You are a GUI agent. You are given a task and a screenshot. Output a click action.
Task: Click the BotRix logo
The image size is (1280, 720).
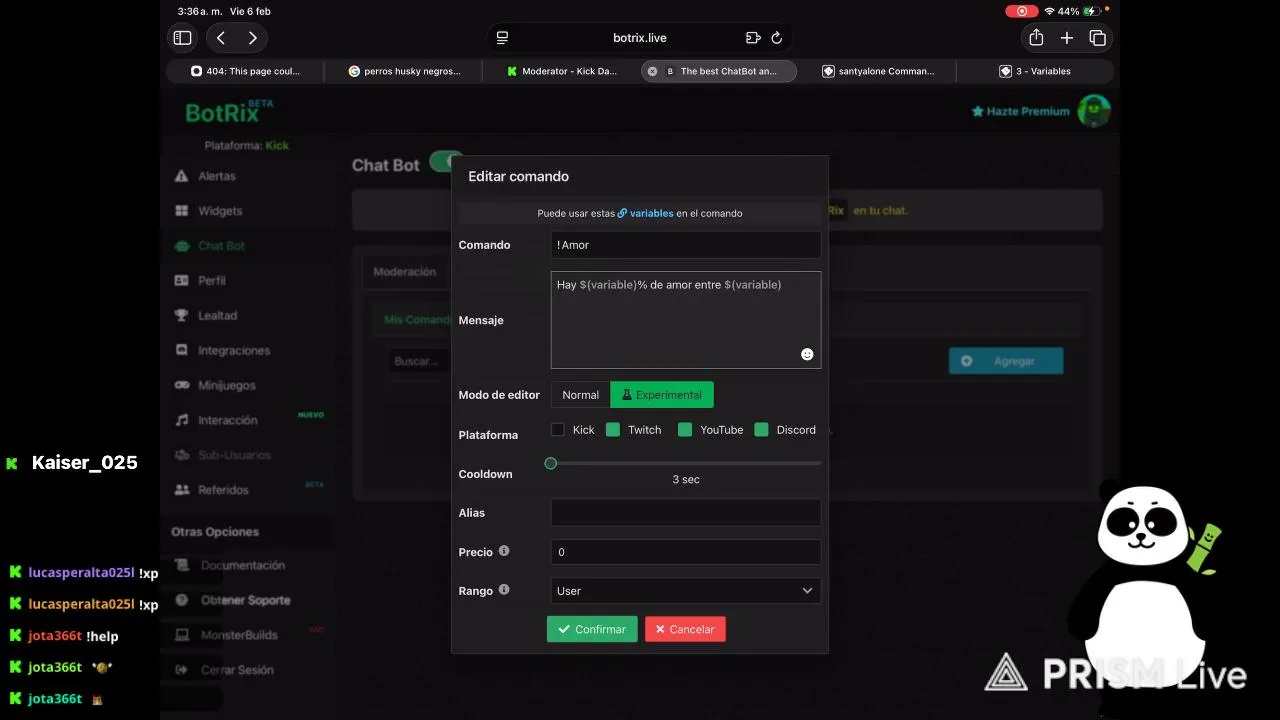tap(229, 111)
